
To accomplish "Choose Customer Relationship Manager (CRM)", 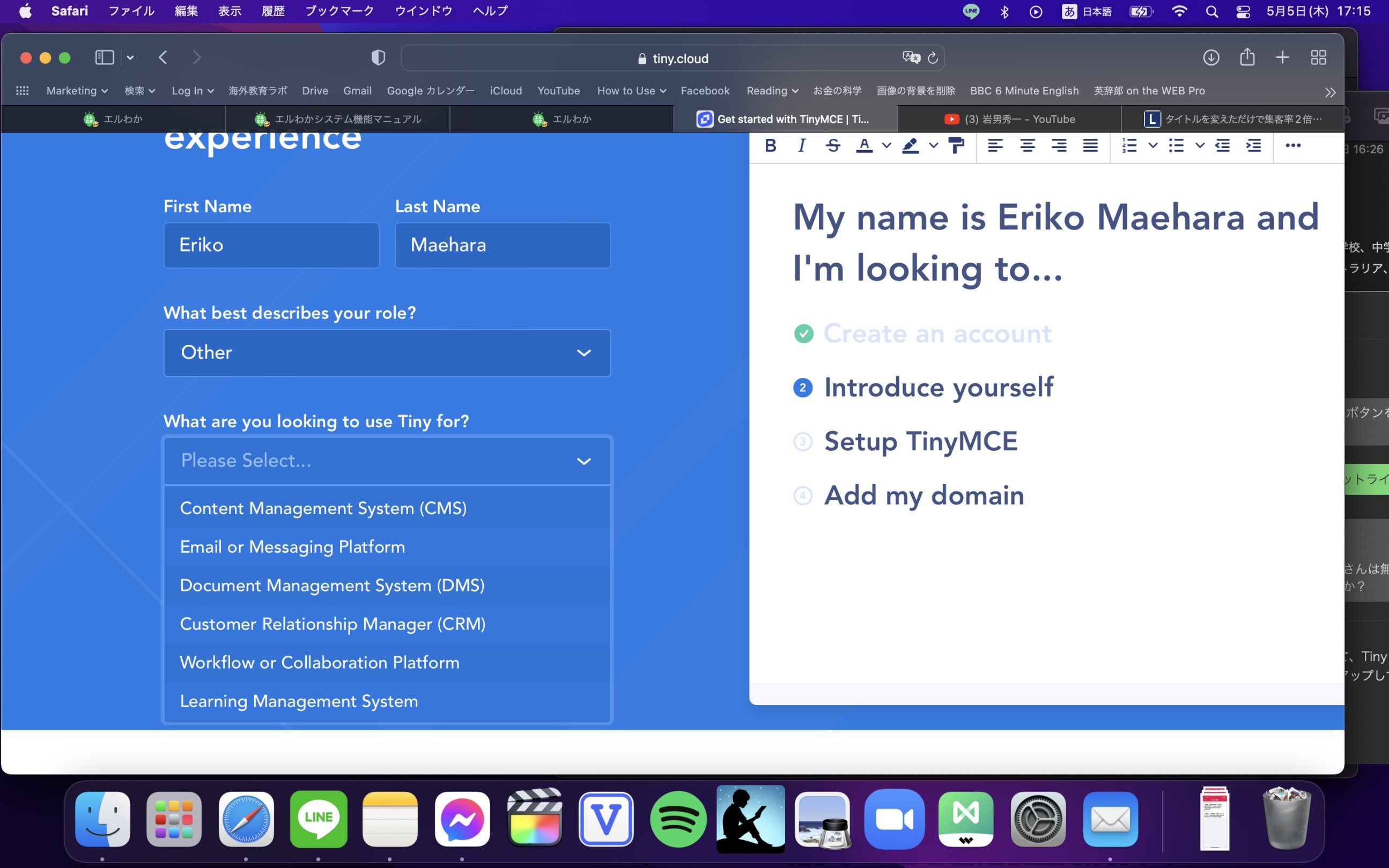I will click(387, 624).
